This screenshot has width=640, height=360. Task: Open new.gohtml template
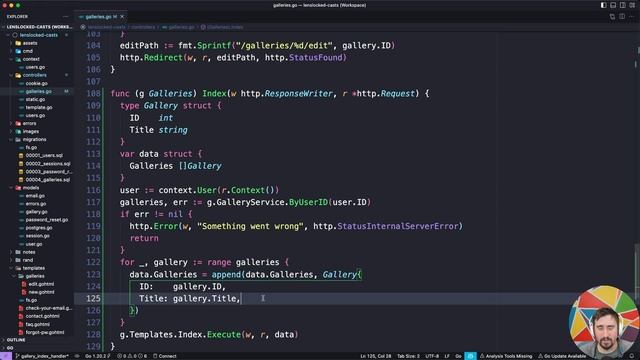click(41, 292)
